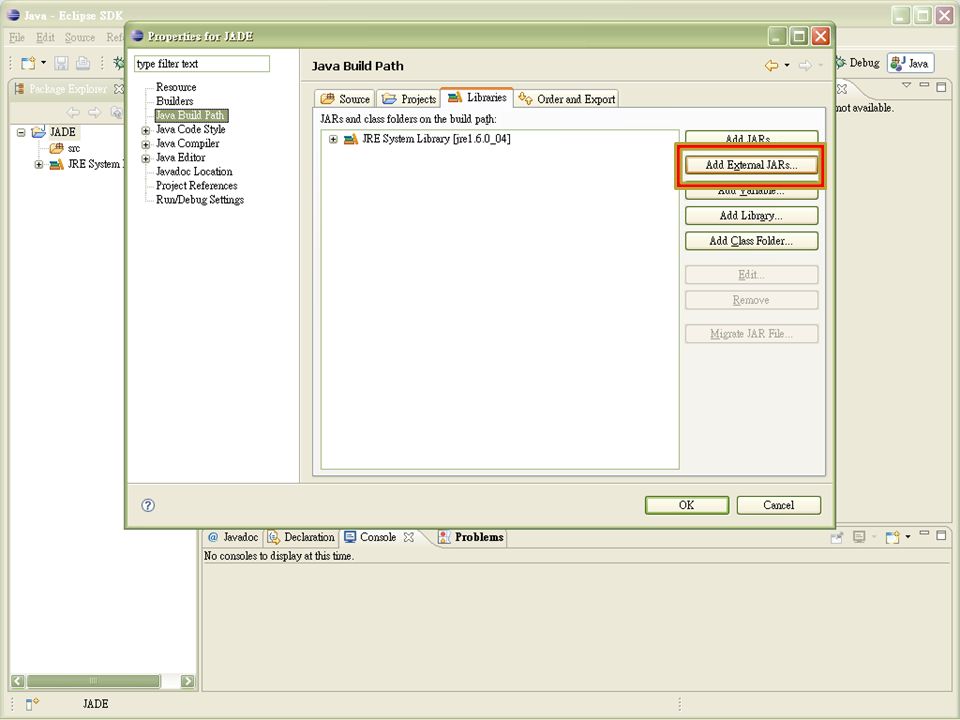Click the horizontal scrollbar left arrow

click(17, 681)
